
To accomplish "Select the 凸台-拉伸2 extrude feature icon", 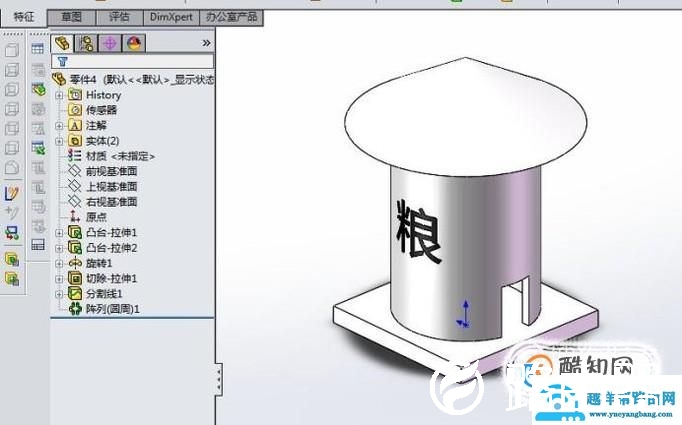I will (75, 248).
